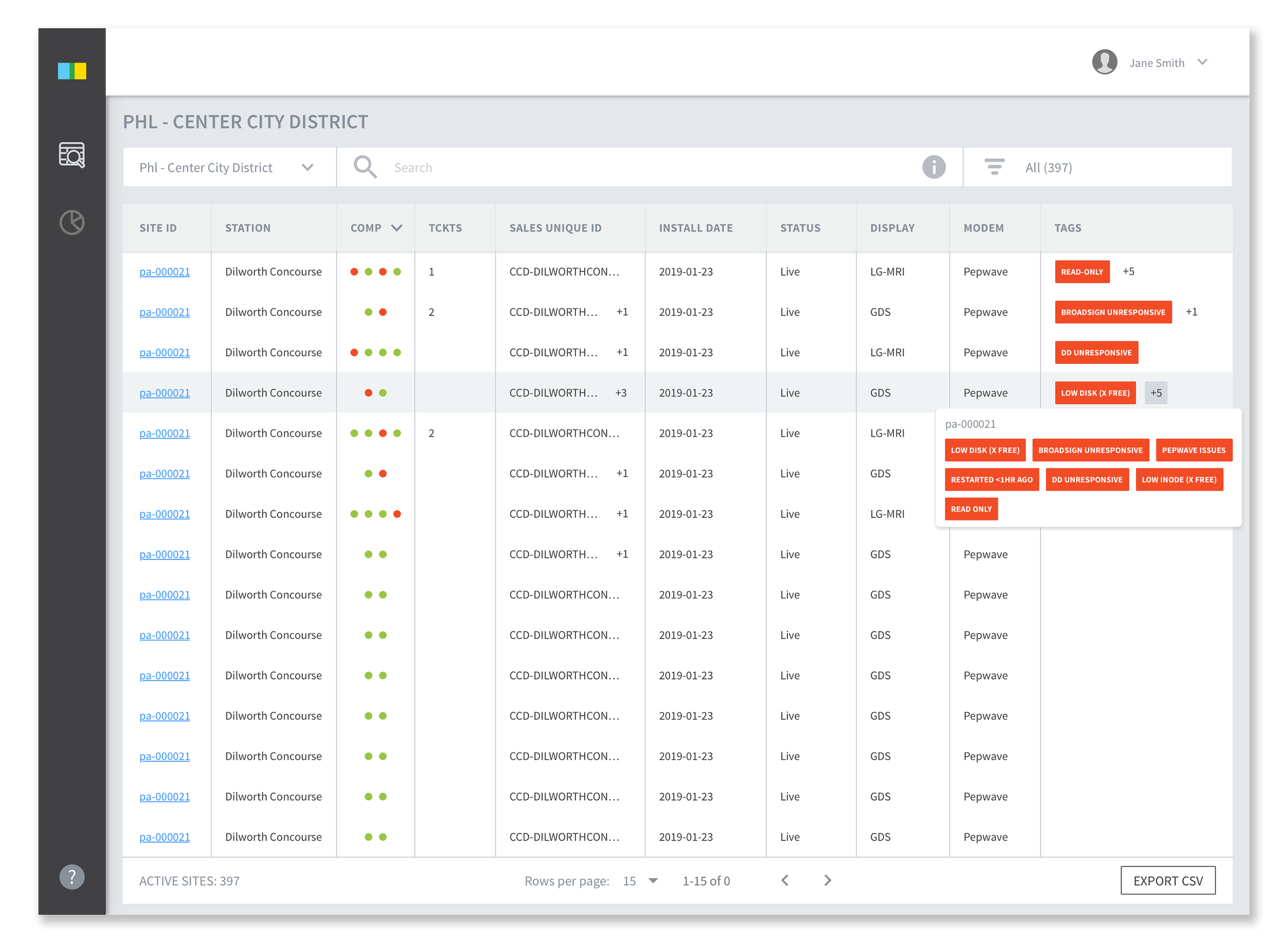Click the magnifying glass search icon
The height and width of the screenshot is (943, 1288).
[365, 167]
